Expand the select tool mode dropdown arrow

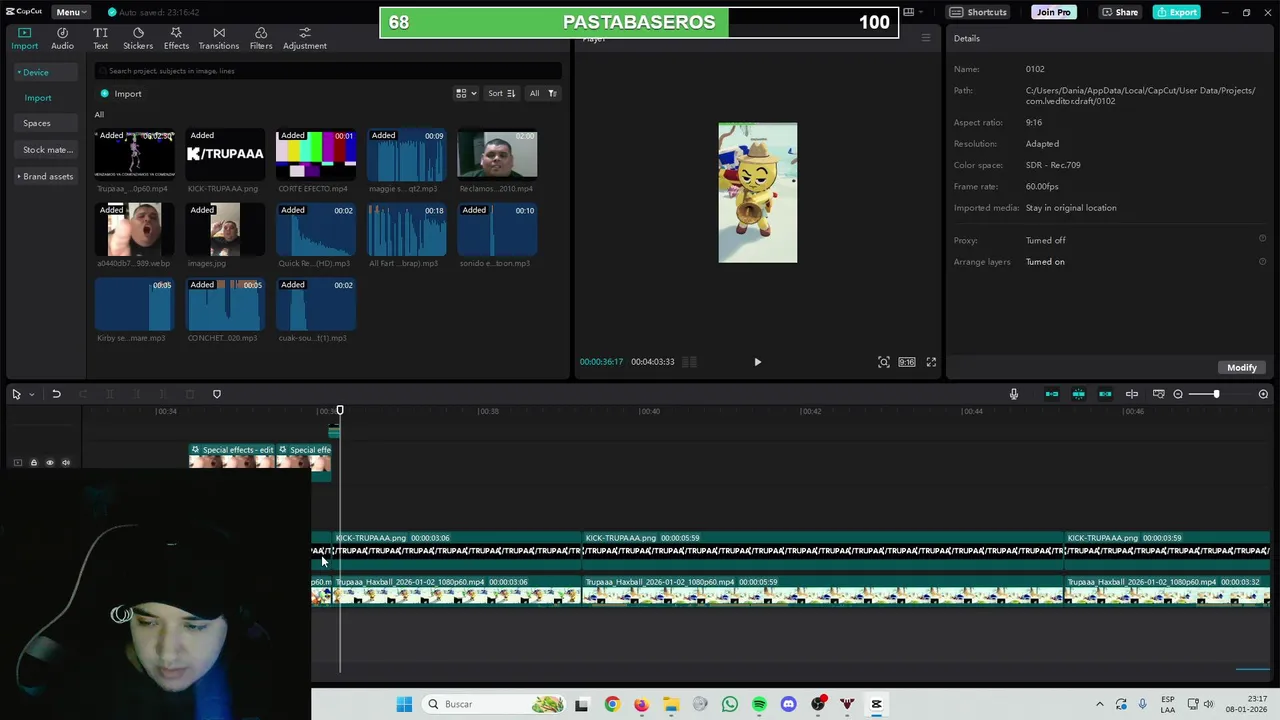pos(31,394)
